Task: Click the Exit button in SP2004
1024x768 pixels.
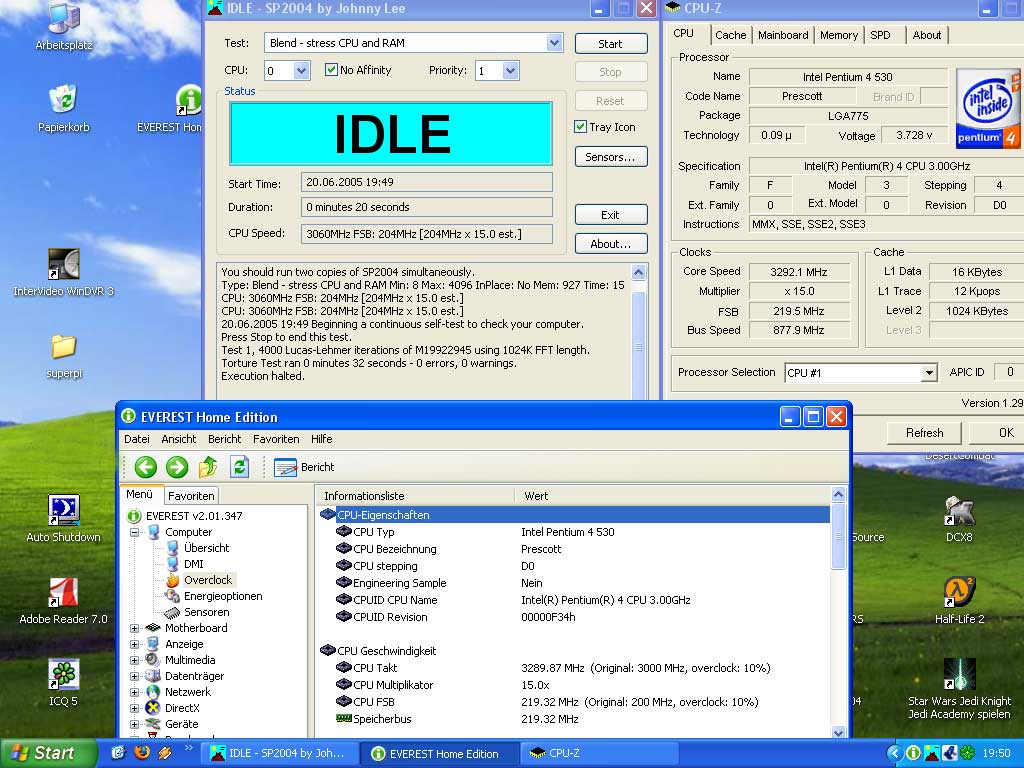Action: 611,215
